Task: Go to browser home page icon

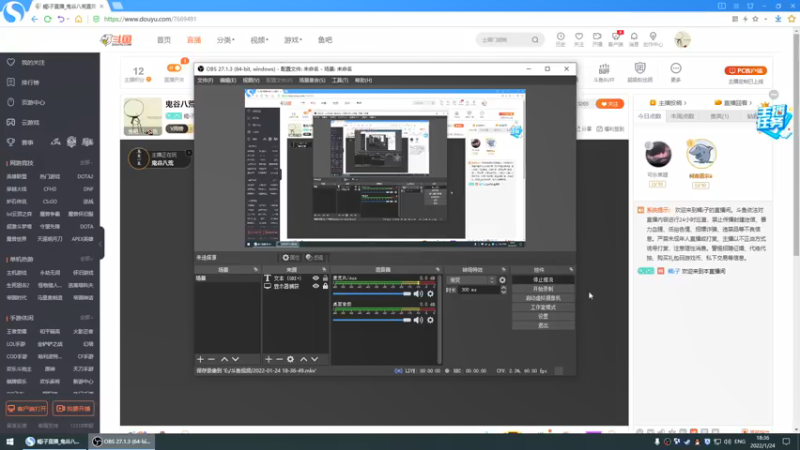Action: click(79, 19)
